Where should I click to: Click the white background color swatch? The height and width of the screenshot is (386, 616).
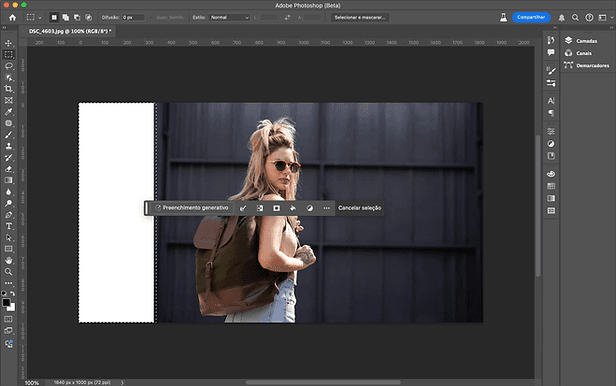click(x=12, y=308)
